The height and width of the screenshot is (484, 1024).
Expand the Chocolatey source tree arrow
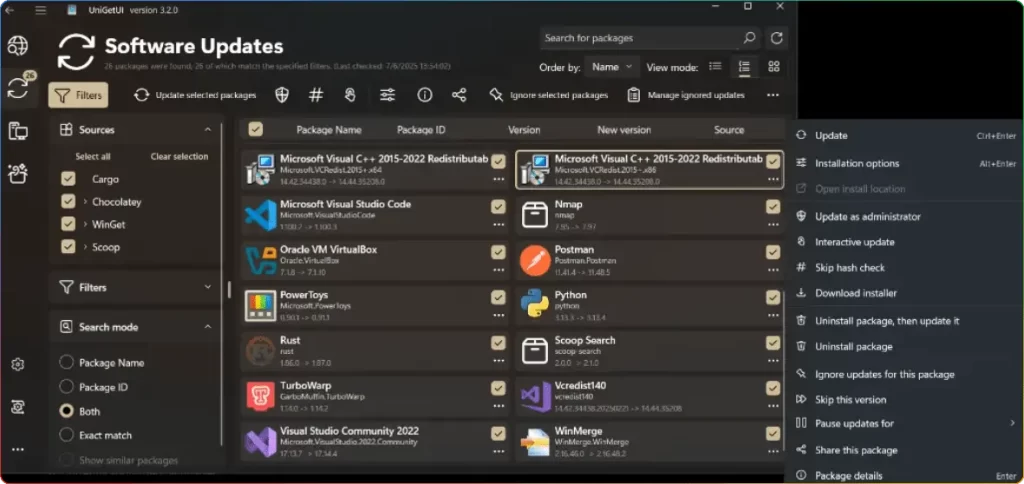tap(86, 202)
